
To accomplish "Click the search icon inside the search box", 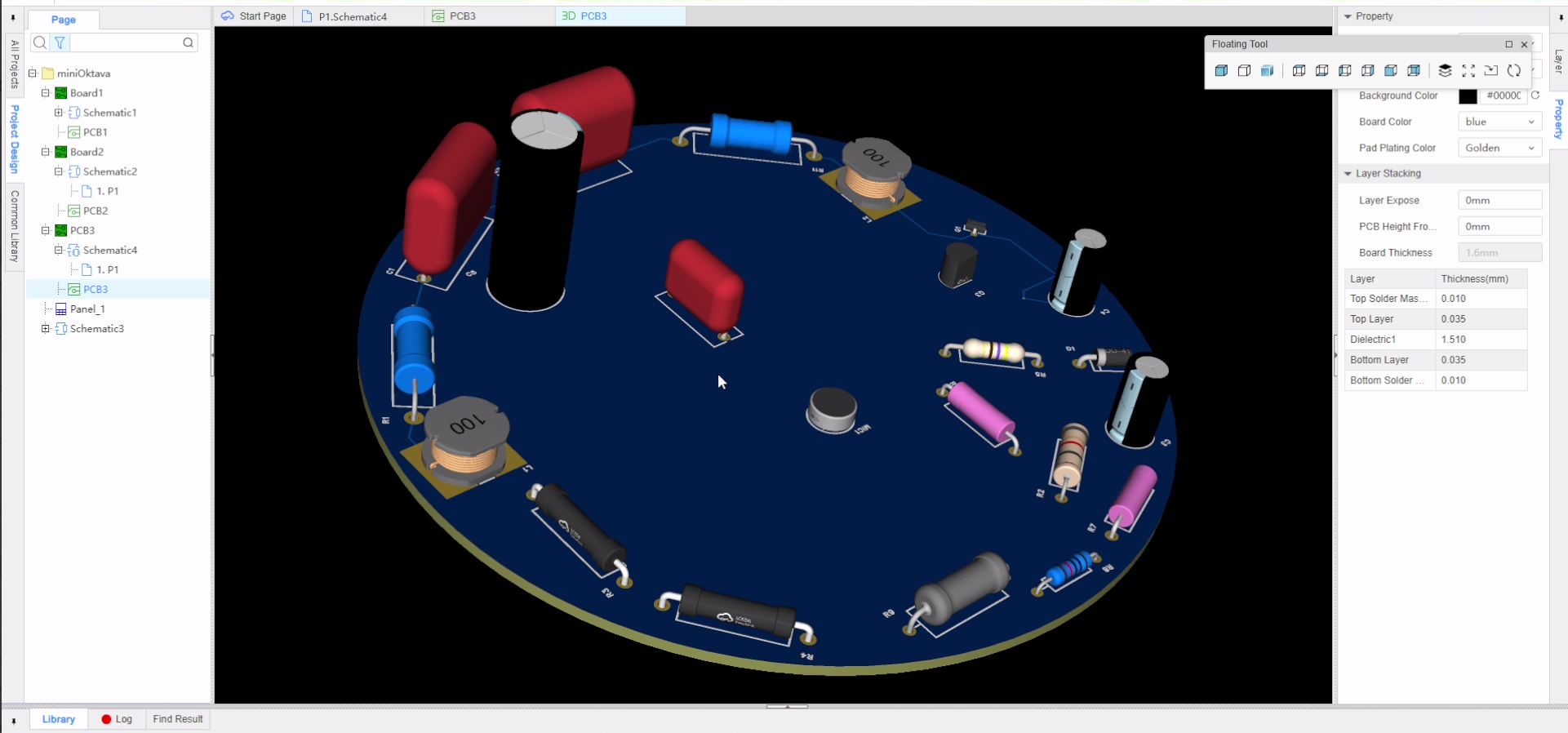I will click(x=189, y=42).
